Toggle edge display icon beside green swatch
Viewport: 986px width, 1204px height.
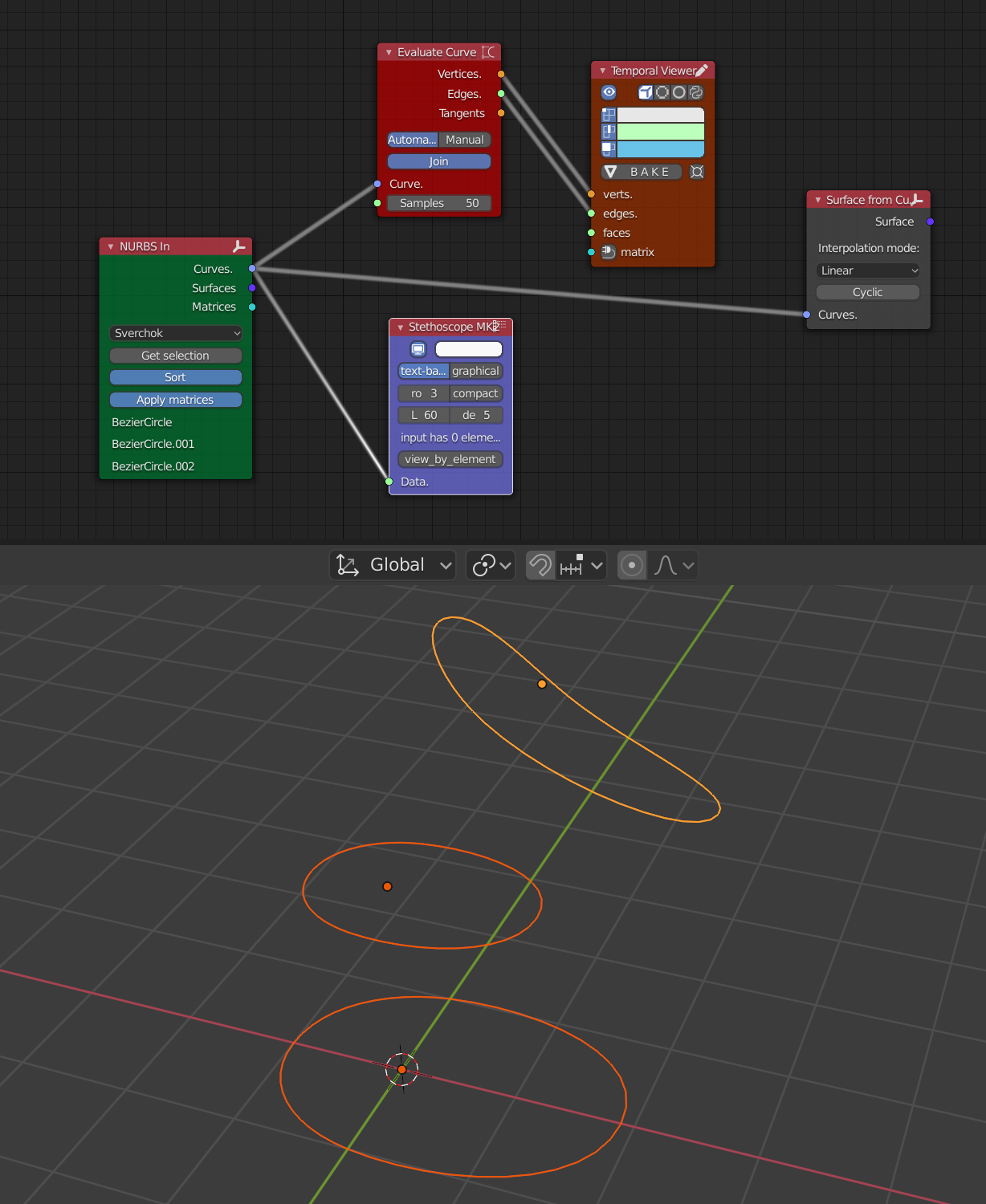coord(609,132)
